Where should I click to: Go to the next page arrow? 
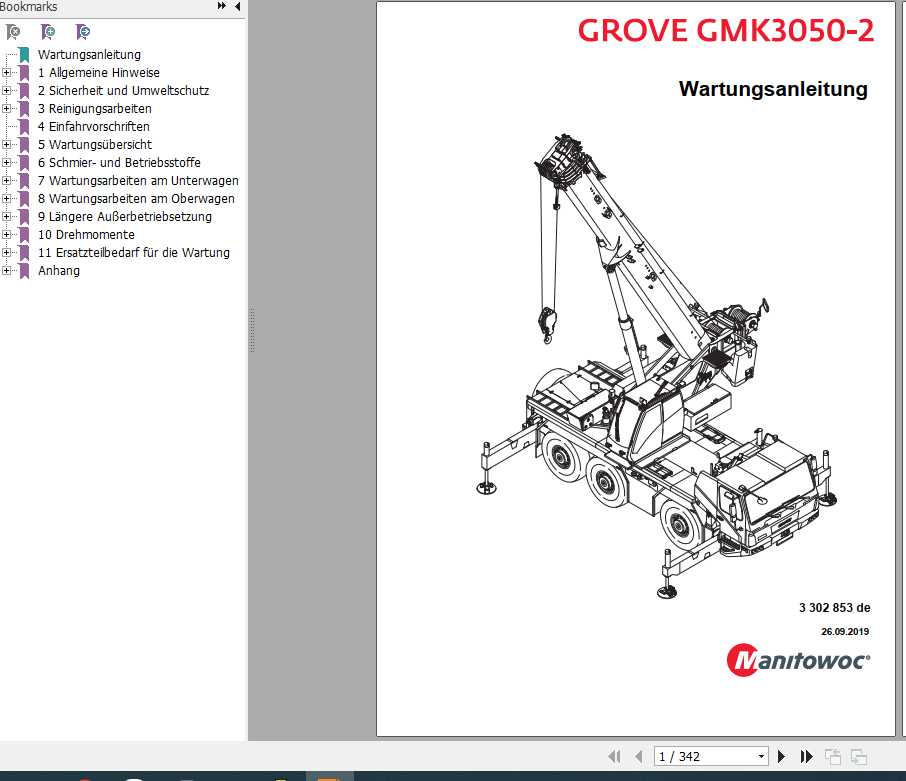782,756
